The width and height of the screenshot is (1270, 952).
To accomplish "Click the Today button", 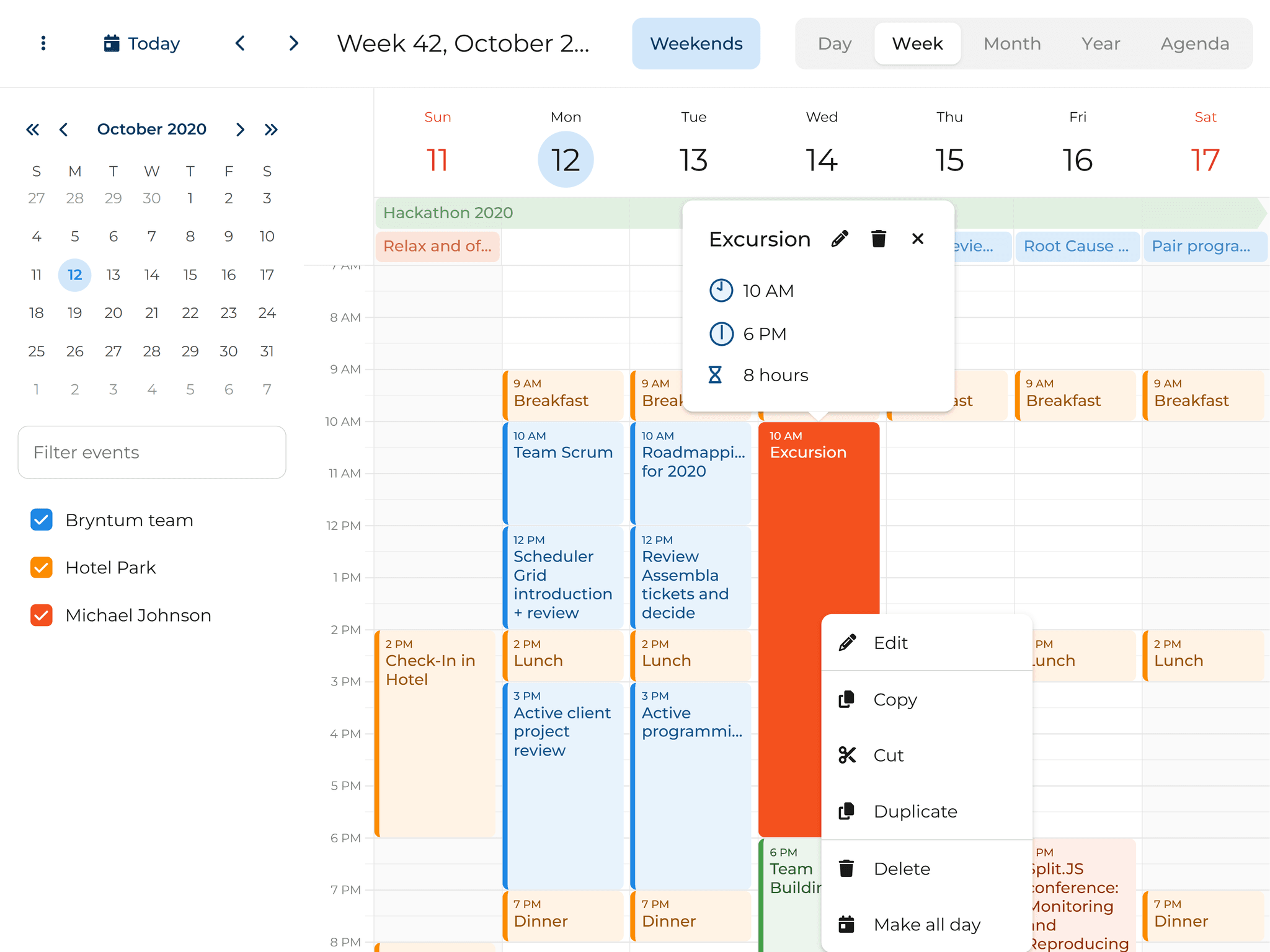I will (153, 43).
